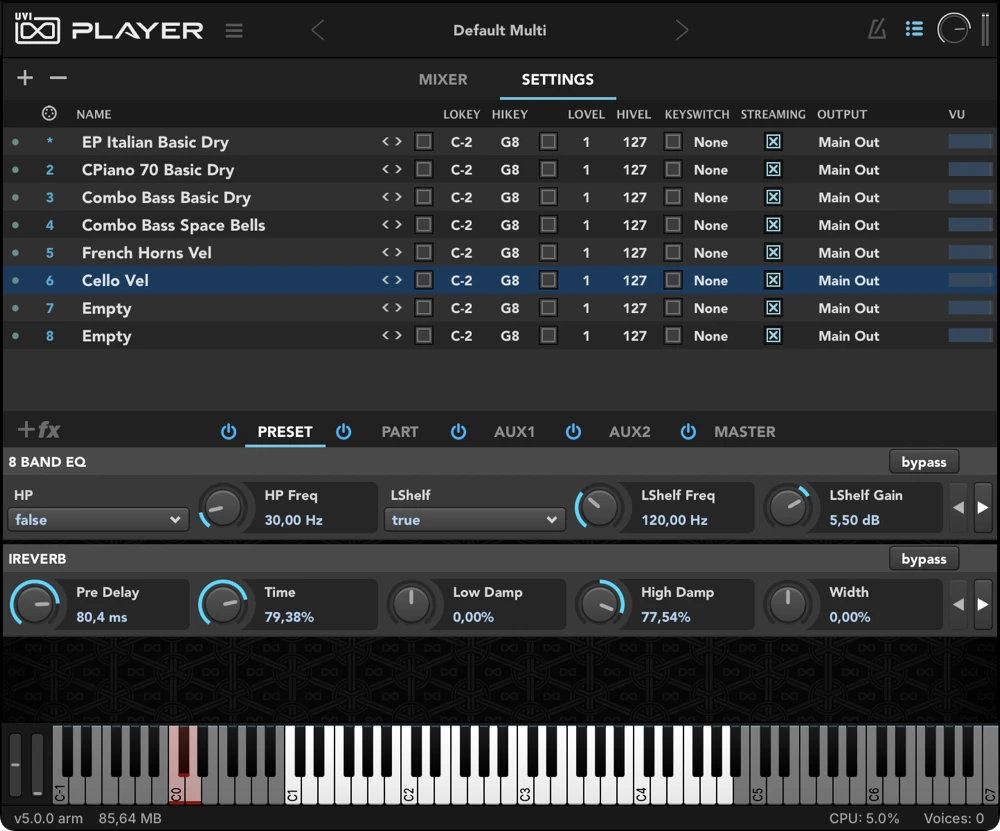Open Output Main Out for EP Italian Basic Dry
The width and height of the screenshot is (1000, 831).
[848, 142]
